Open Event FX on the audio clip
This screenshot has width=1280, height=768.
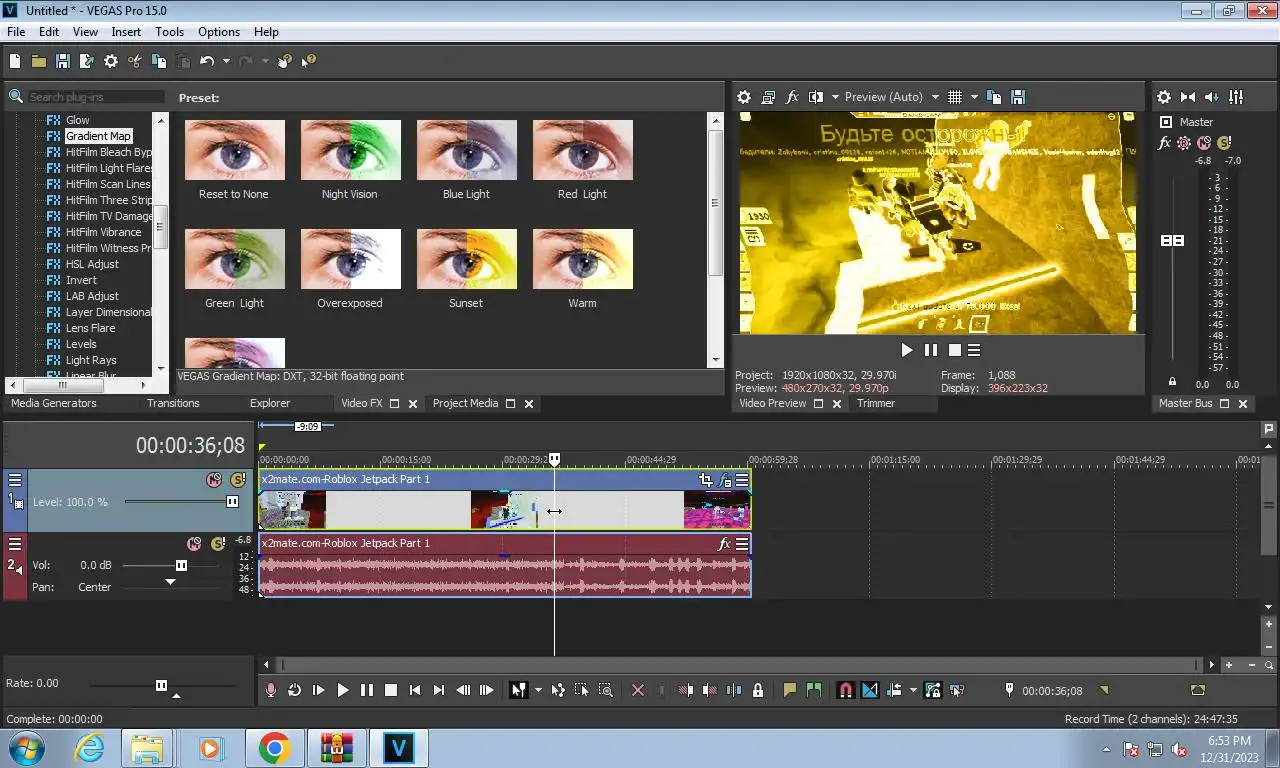[725, 544]
